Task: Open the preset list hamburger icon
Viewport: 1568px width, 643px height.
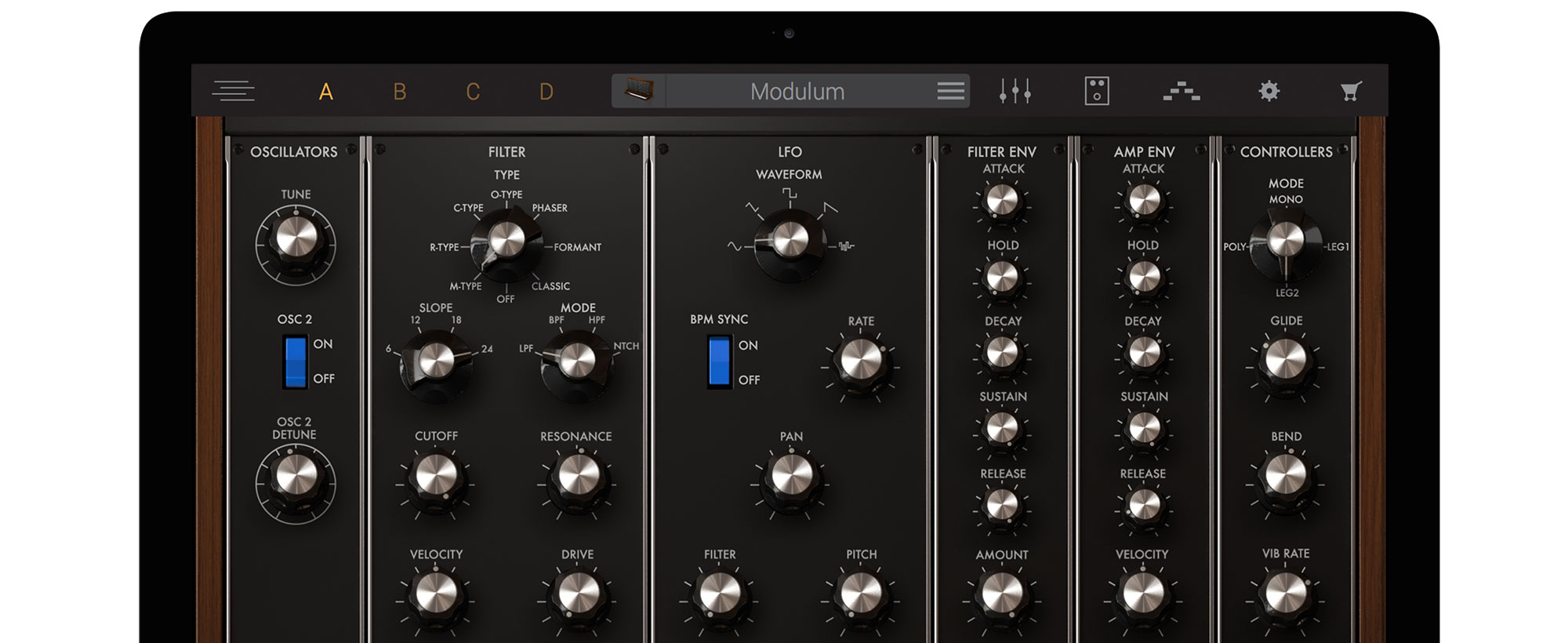Action: click(950, 91)
